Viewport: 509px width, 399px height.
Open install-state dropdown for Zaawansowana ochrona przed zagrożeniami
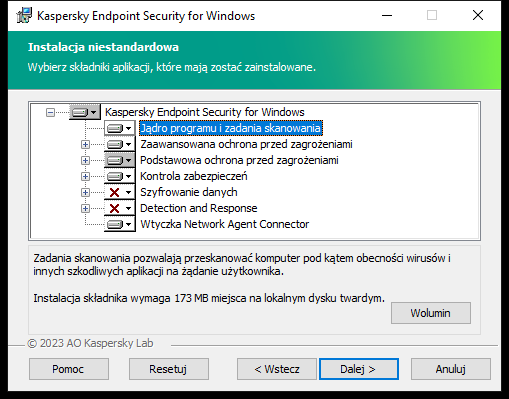[120, 144]
